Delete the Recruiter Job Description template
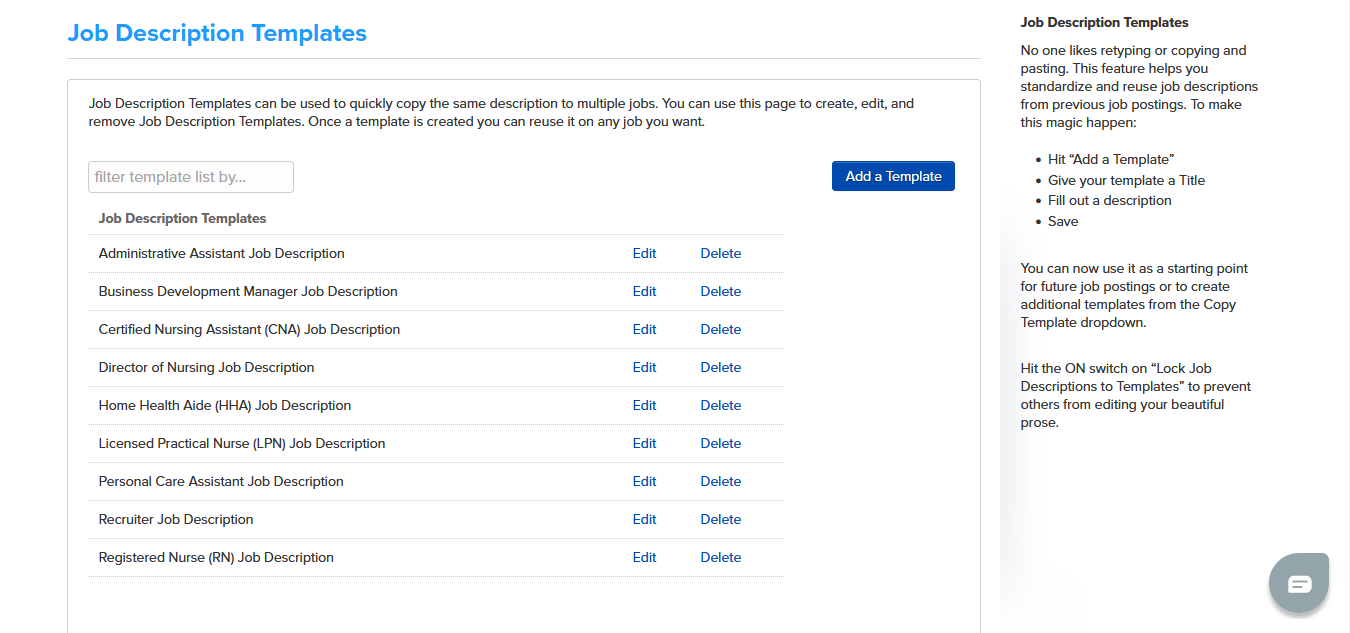Viewport: 1350px width, 633px height. pyautogui.click(x=720, y=520)
